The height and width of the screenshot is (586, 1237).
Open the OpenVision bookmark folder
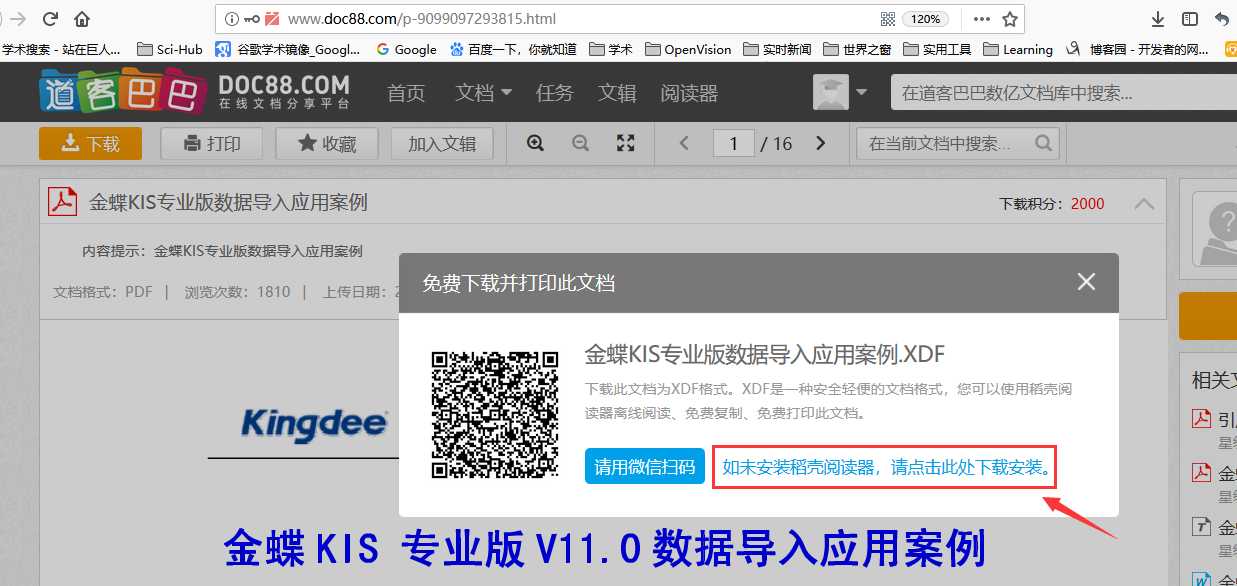[x=688, y=49]
